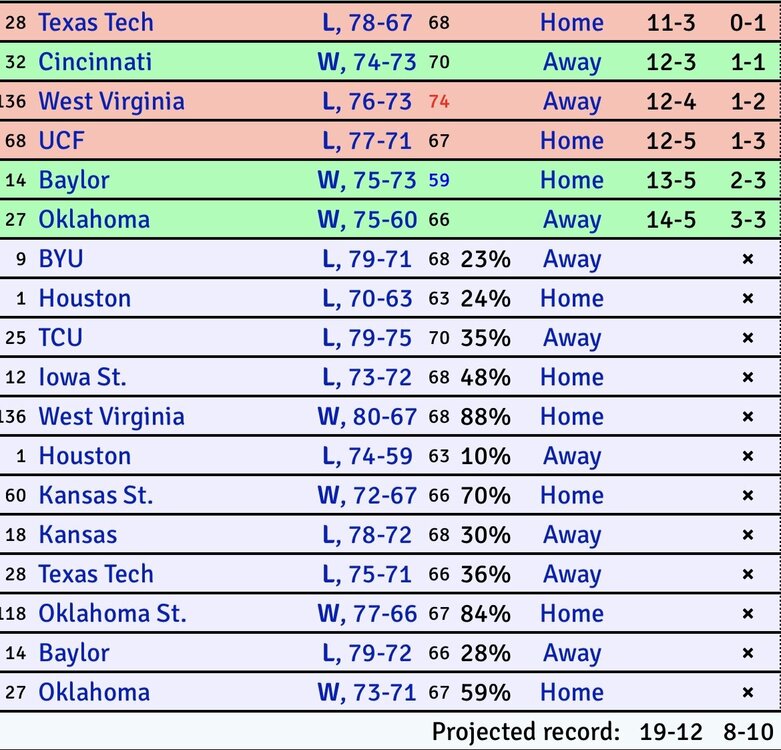Click Kansas team link in the 78-72 row
The width and height of the screenshot is (781, 750).
[77, 535]
